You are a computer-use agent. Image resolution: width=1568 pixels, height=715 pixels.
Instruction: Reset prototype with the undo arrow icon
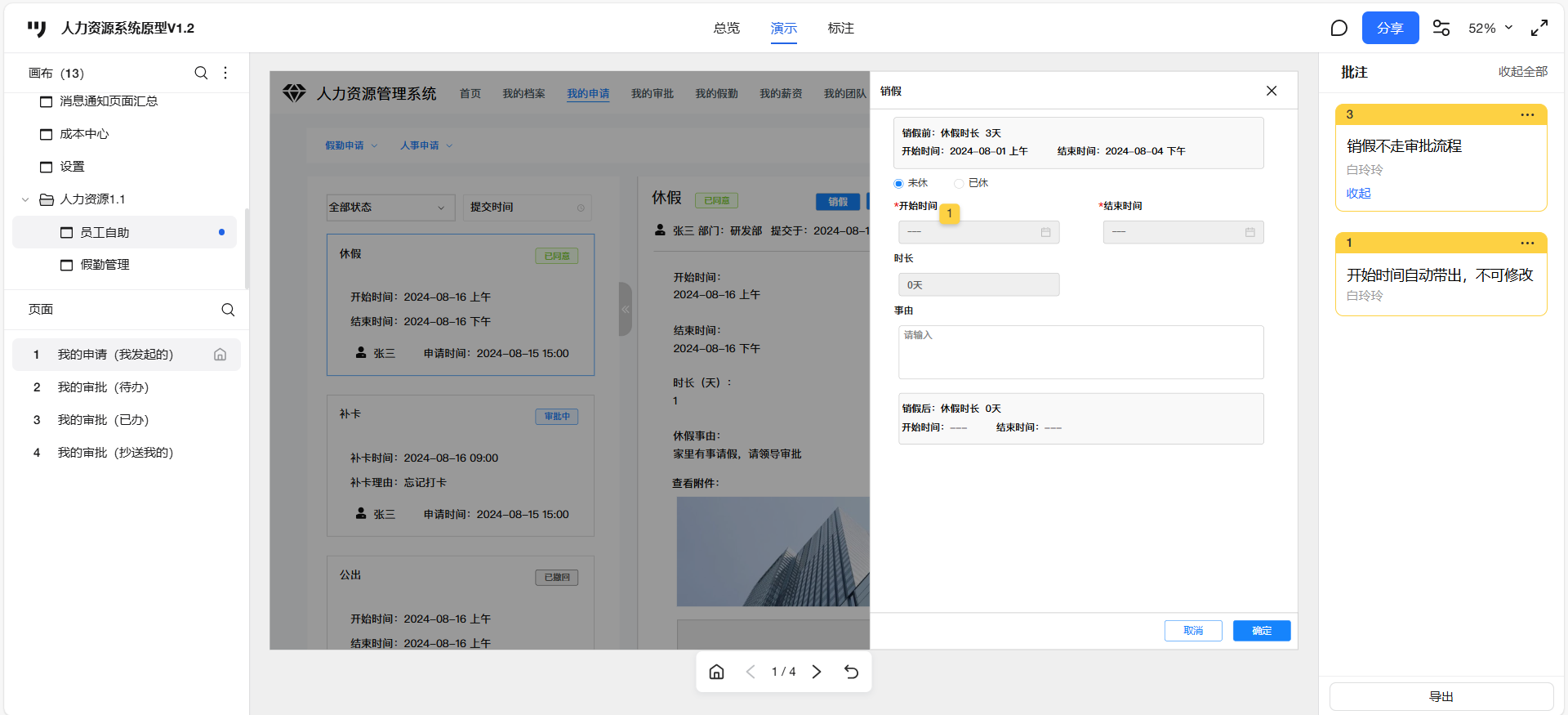(x=851, y=672)
